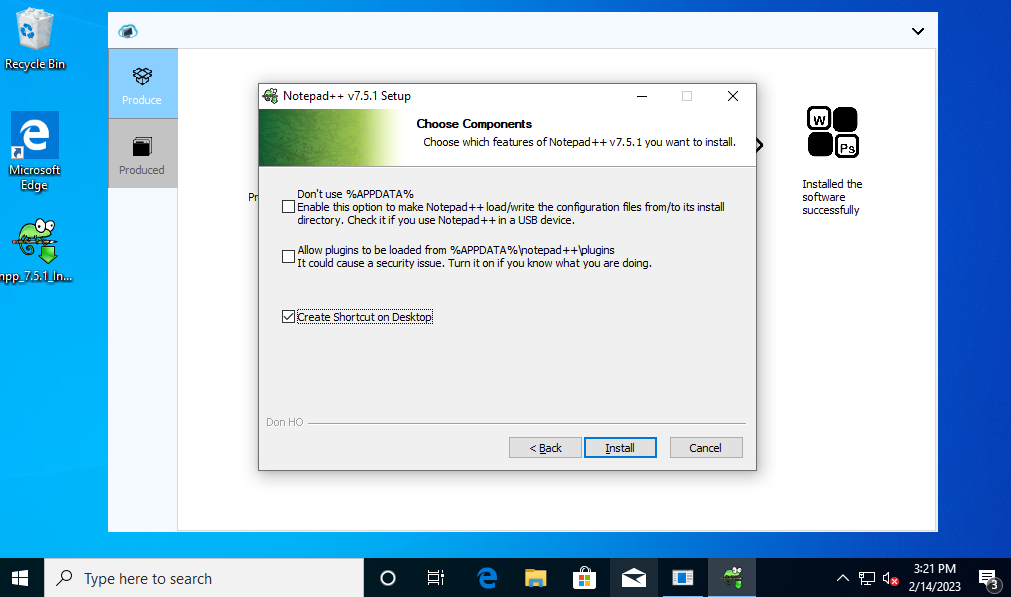Click 'Installed the software successfully' text

pyautogui.click(x=832, y=197)
